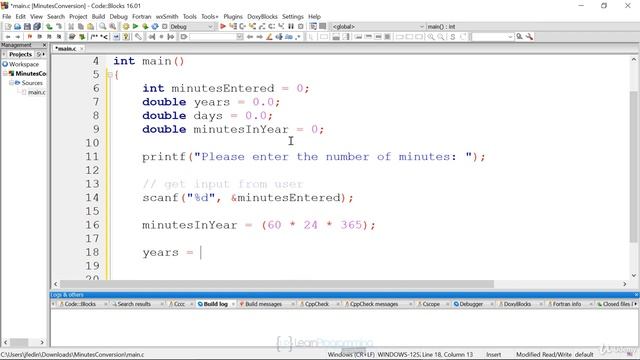Viewport: 640px width, 360px height.
Task: Close the Management panel
Action: pyautogui.click(x=44, y=45)
